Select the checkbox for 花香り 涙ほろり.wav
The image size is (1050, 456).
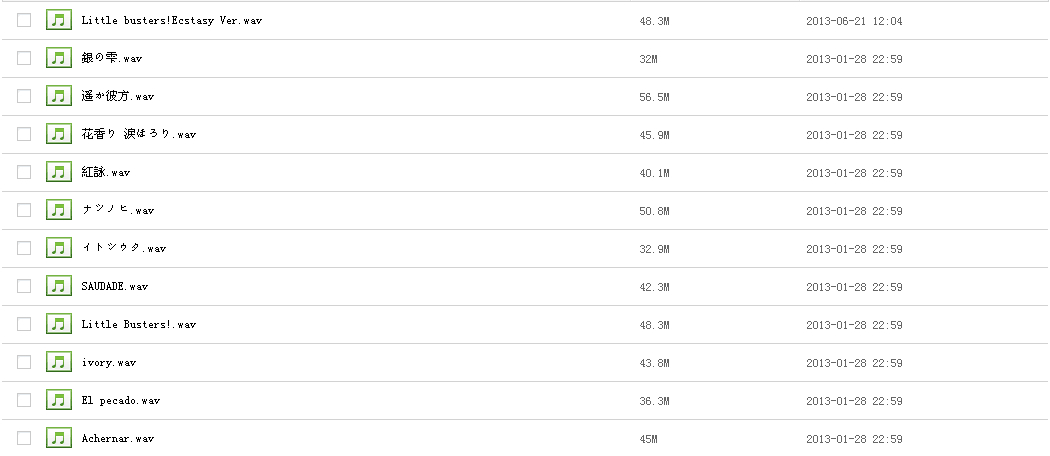click(24, 134)
